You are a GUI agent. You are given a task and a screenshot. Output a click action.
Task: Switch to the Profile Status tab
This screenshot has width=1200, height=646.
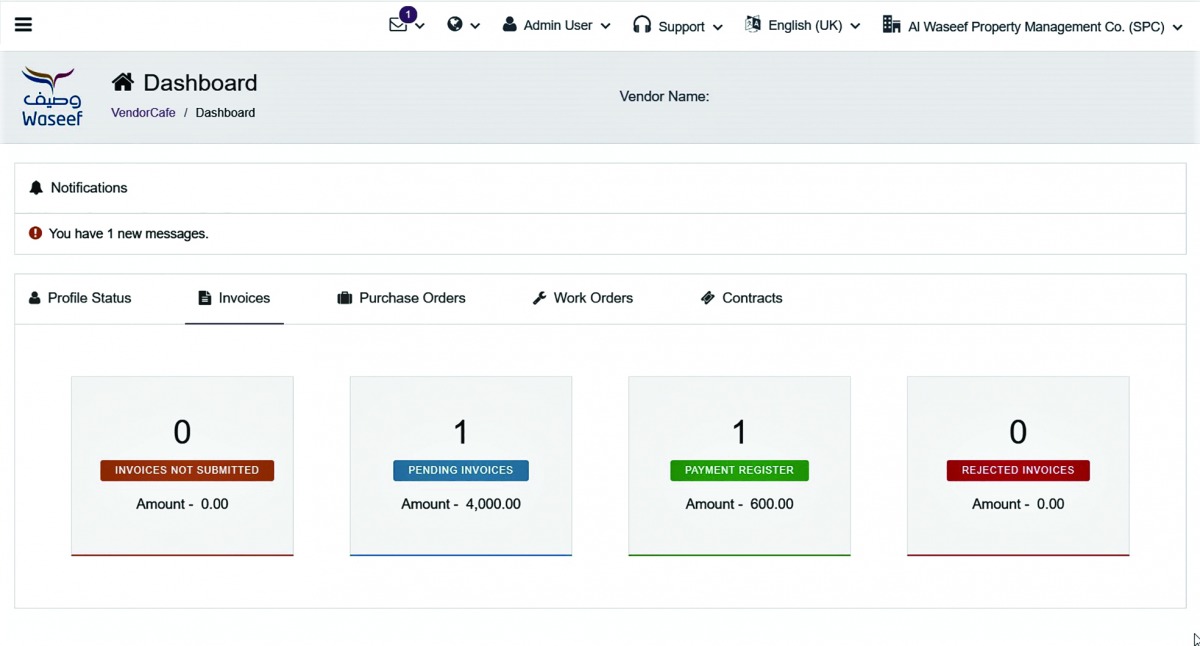[80, 298]
